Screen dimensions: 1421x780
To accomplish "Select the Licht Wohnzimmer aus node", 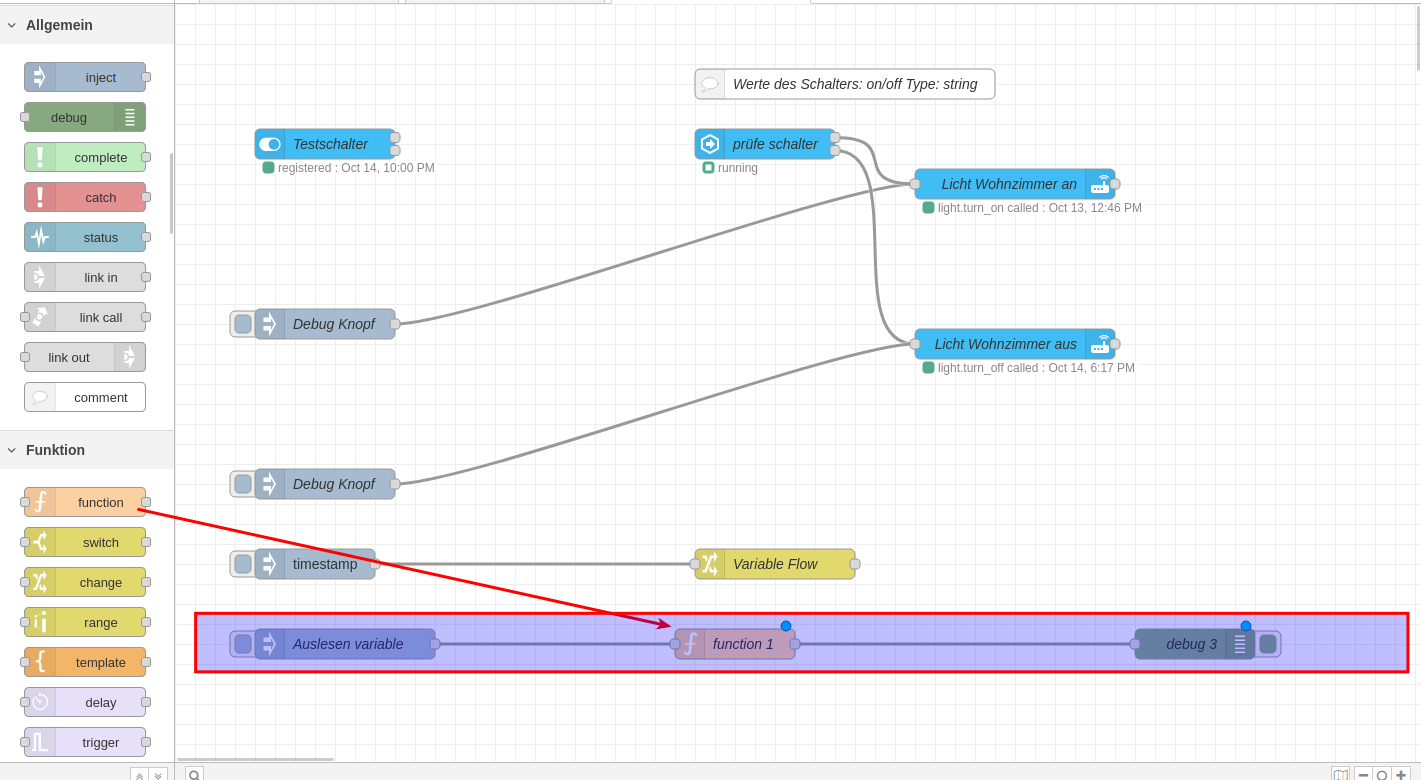I will point(1005,344).
